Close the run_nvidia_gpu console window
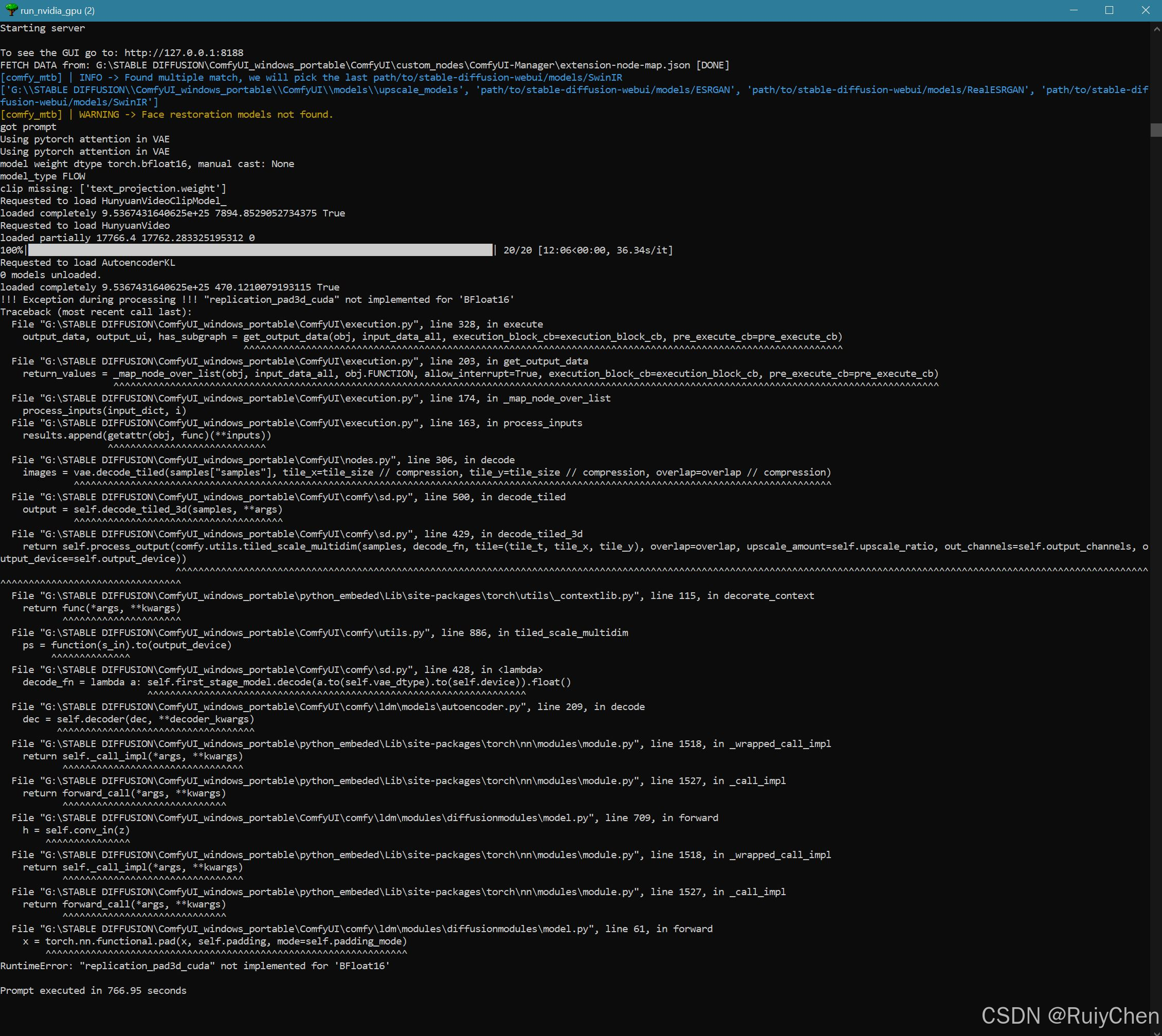The height and width of the screenshot is (1036, 1162). click(x=1146, y=10)
